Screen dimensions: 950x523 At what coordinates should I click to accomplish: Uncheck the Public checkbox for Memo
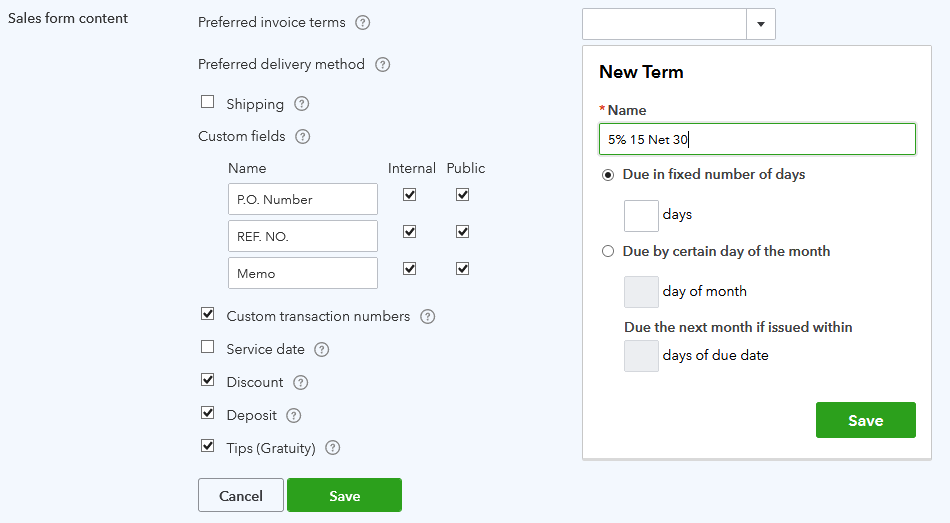tap(462, 269)
